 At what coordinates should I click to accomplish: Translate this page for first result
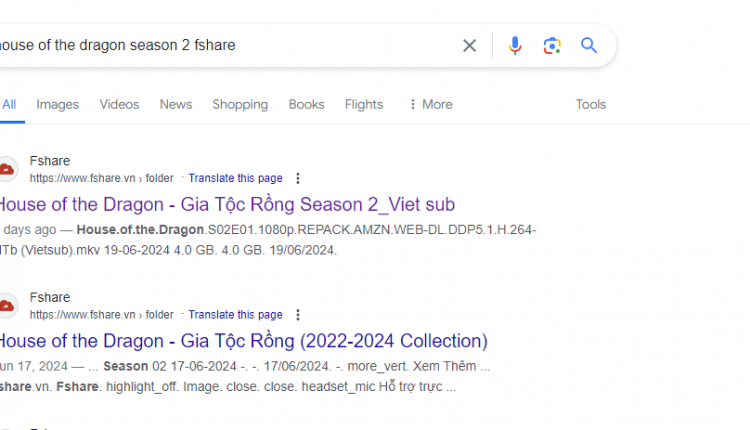click(235, 178)
